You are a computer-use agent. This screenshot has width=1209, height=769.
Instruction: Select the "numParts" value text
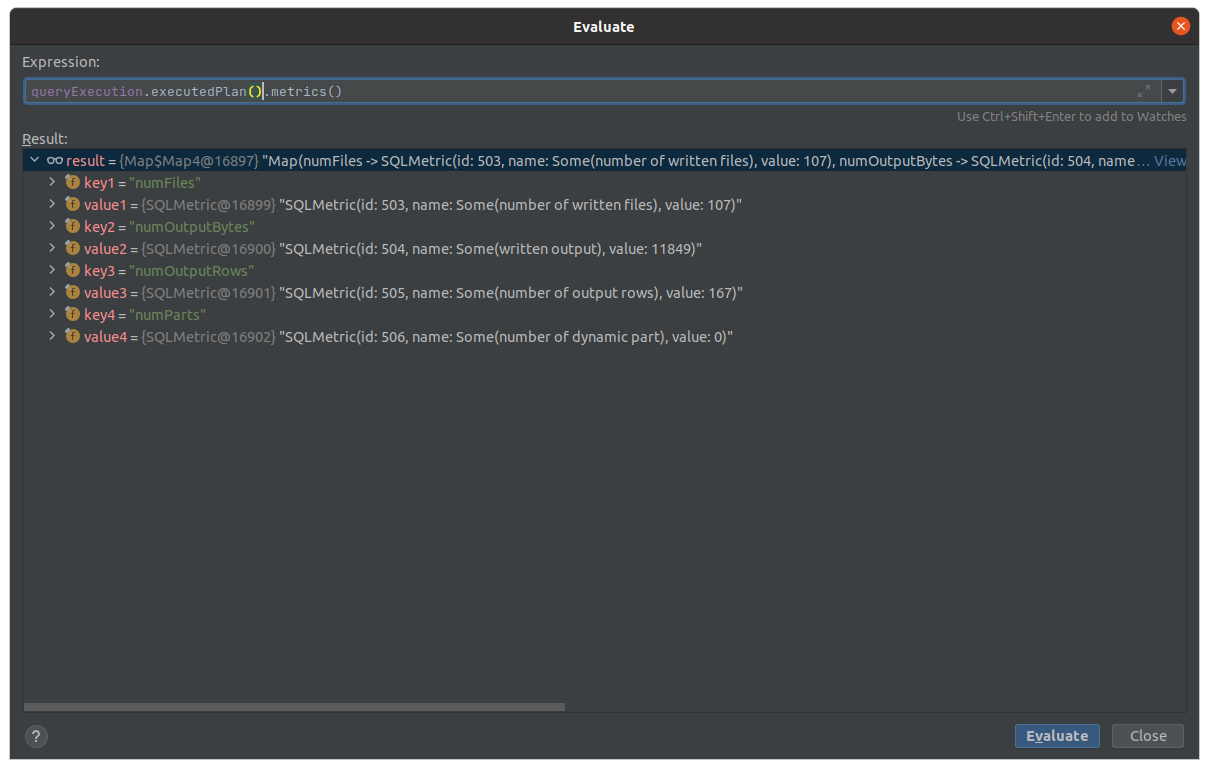(168, 315)
